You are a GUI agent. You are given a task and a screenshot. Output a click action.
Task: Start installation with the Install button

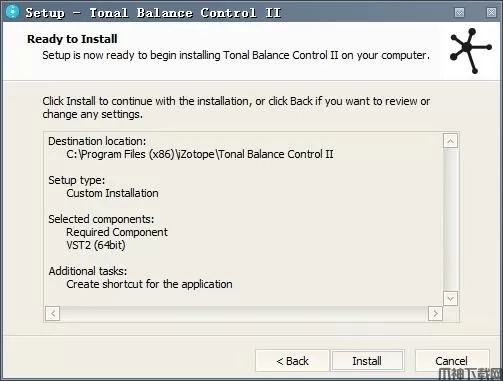367,361
